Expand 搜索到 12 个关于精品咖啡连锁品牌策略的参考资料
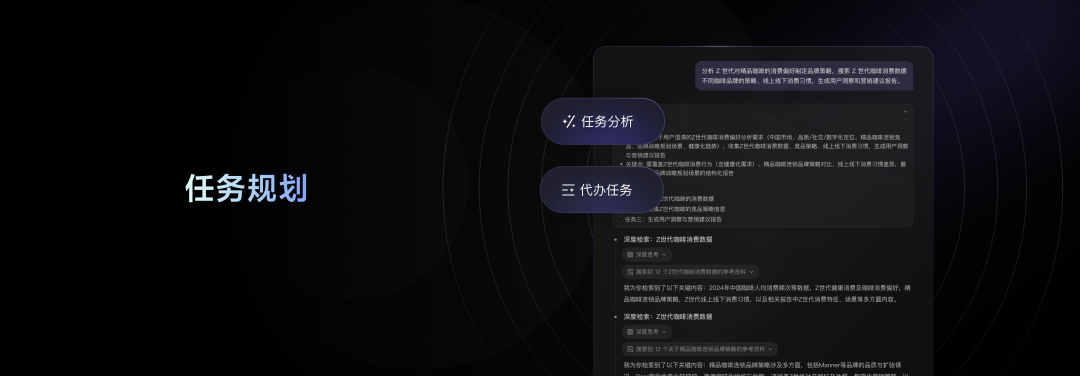The width and height of the screenshot is (1080, 376). [700, 349]
